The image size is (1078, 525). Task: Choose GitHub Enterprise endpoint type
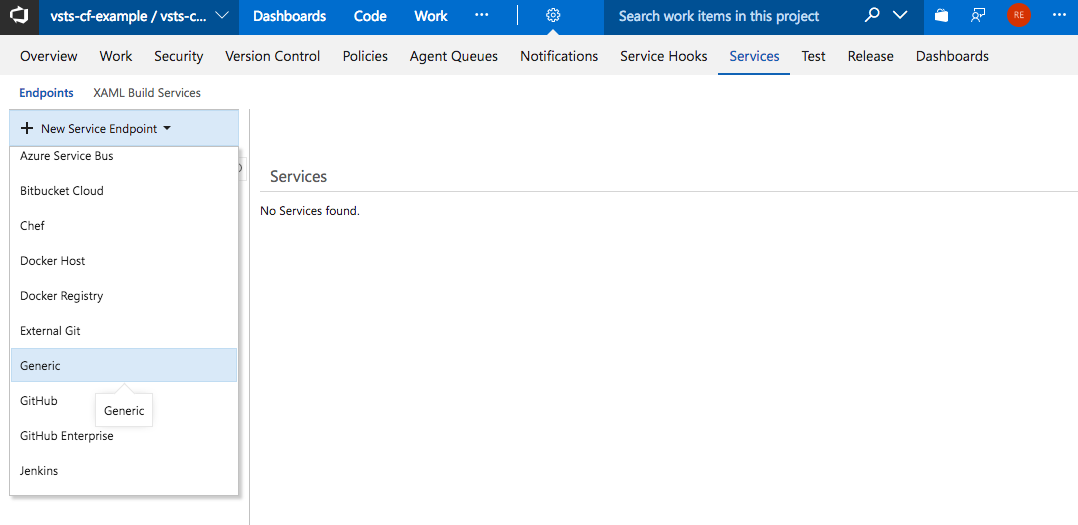coord(67,436)
